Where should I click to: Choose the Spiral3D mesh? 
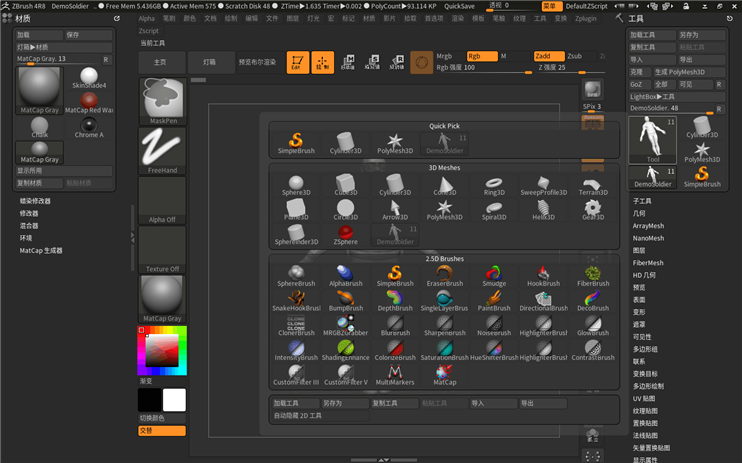coord(494,210)
